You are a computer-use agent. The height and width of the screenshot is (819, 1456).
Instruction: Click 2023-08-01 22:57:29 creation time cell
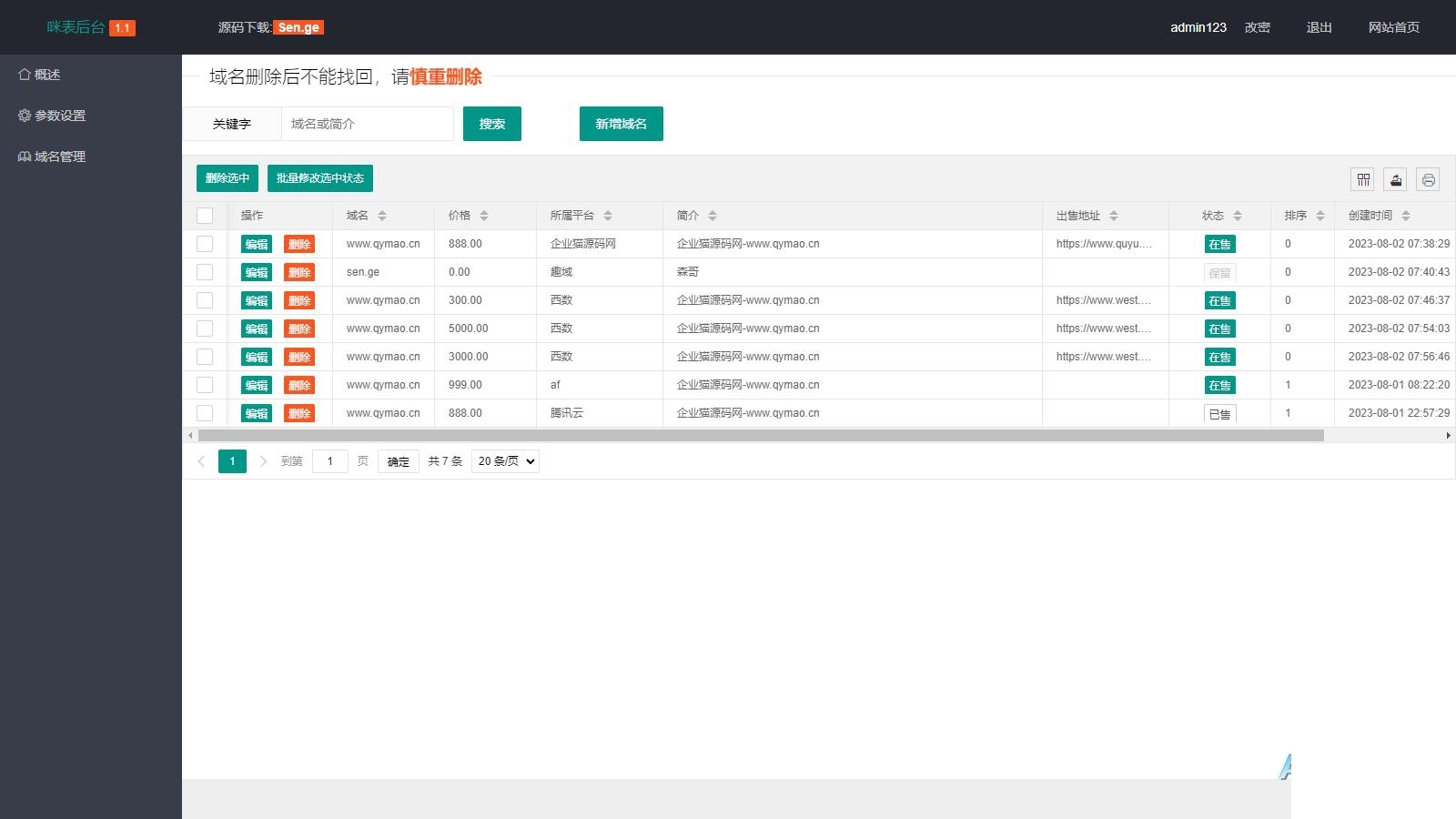(1399, 413)
